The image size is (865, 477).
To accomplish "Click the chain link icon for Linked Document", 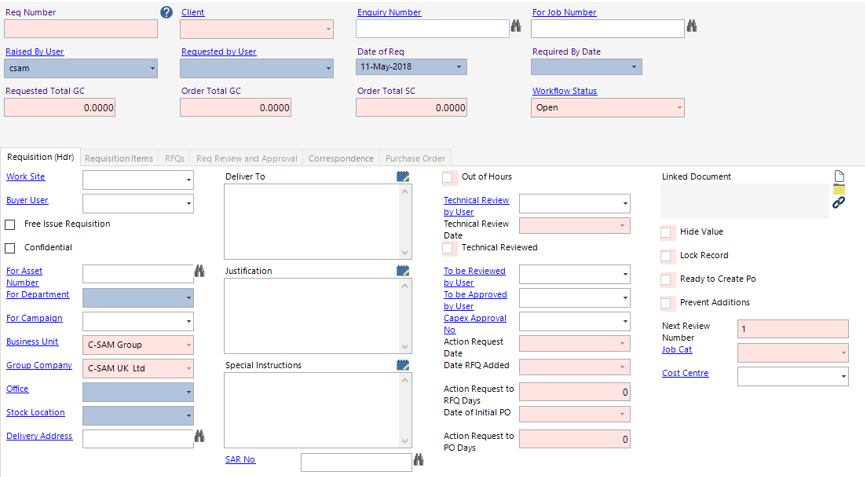I will (839, 203).
